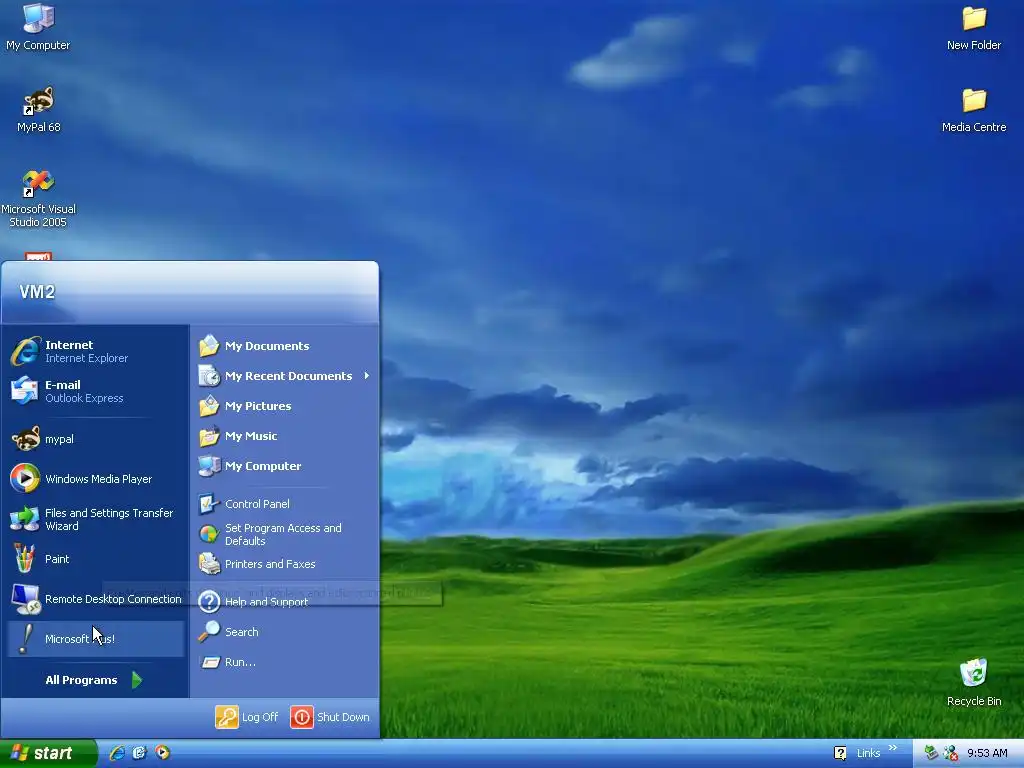Expand the All Programs list
Image resolution: width=1024 pixels, height=768 pixels.
[93, 680]
